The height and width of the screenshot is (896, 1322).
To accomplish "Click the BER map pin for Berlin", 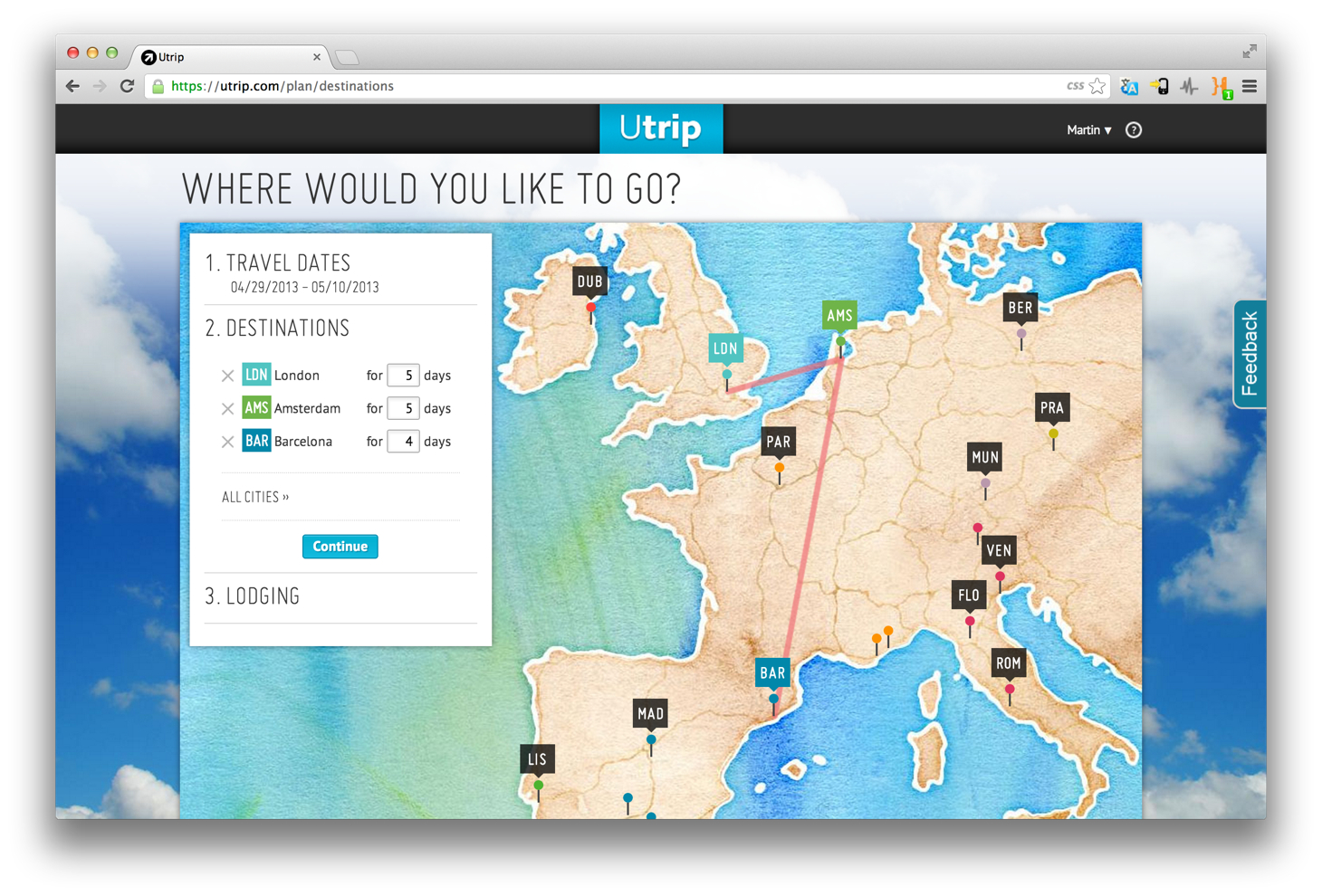I will tap(1020, 308).
